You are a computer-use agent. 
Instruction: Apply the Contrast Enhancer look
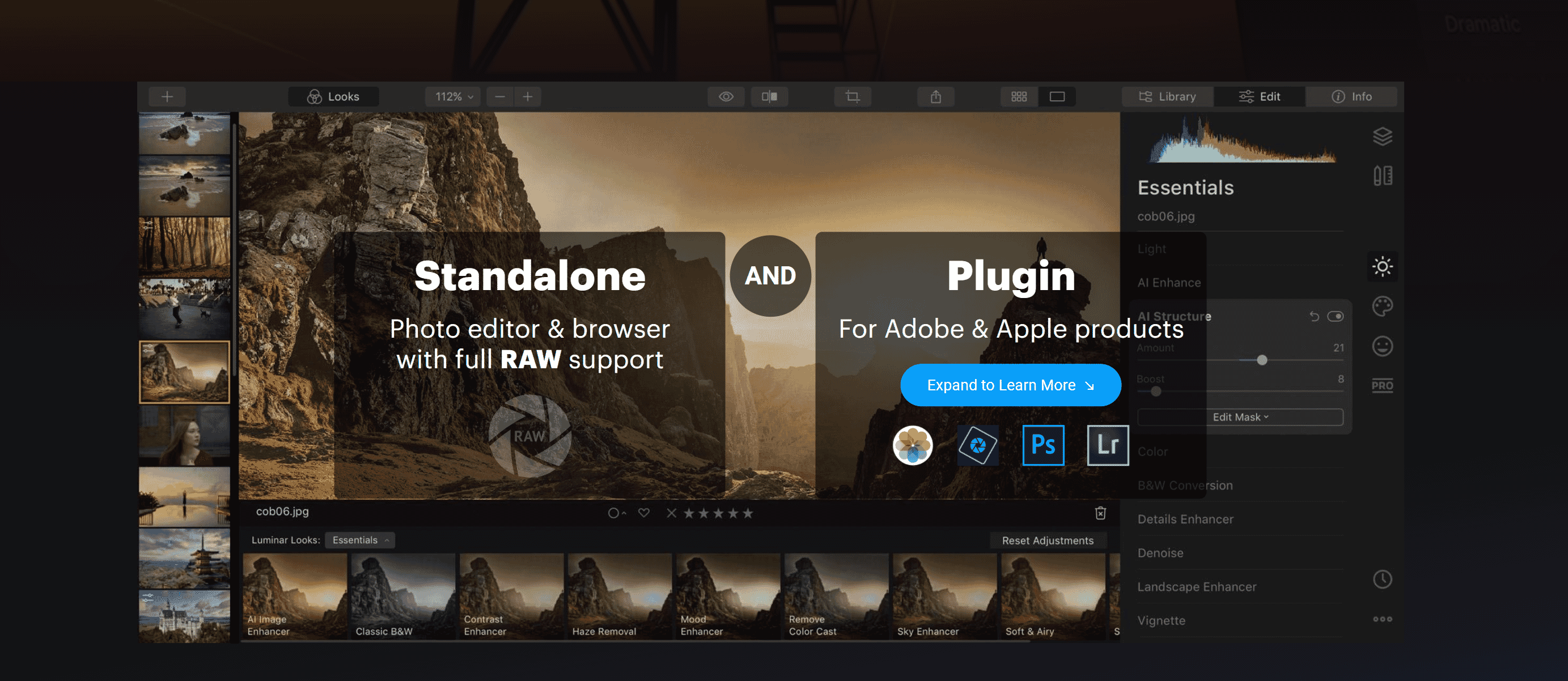click(x=511, y=597)
